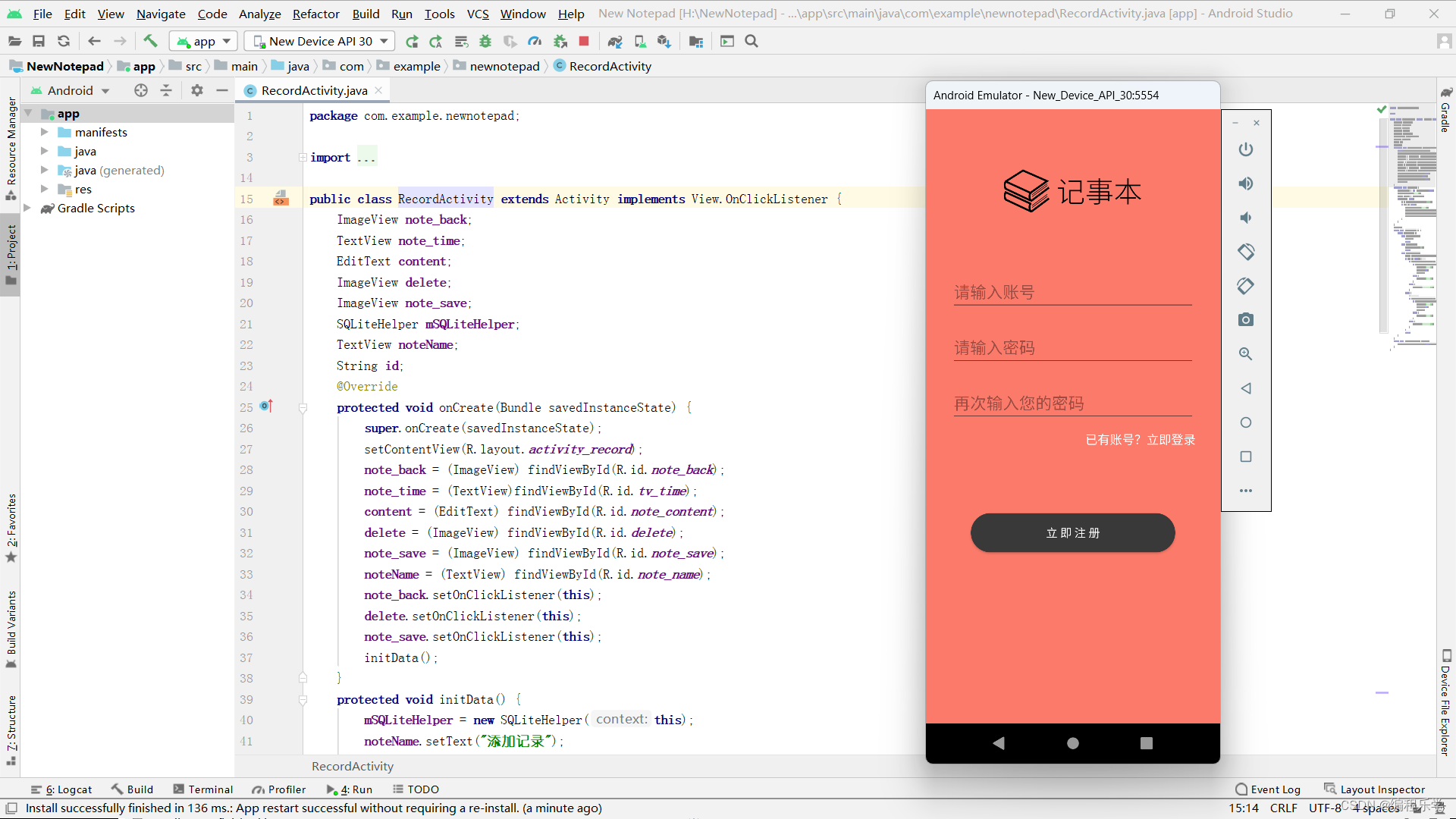The height and width of the screenshot is (819, 1456).
Task: Click the Search Everywhere magnifier icon
Action: (x=752, y=41)
